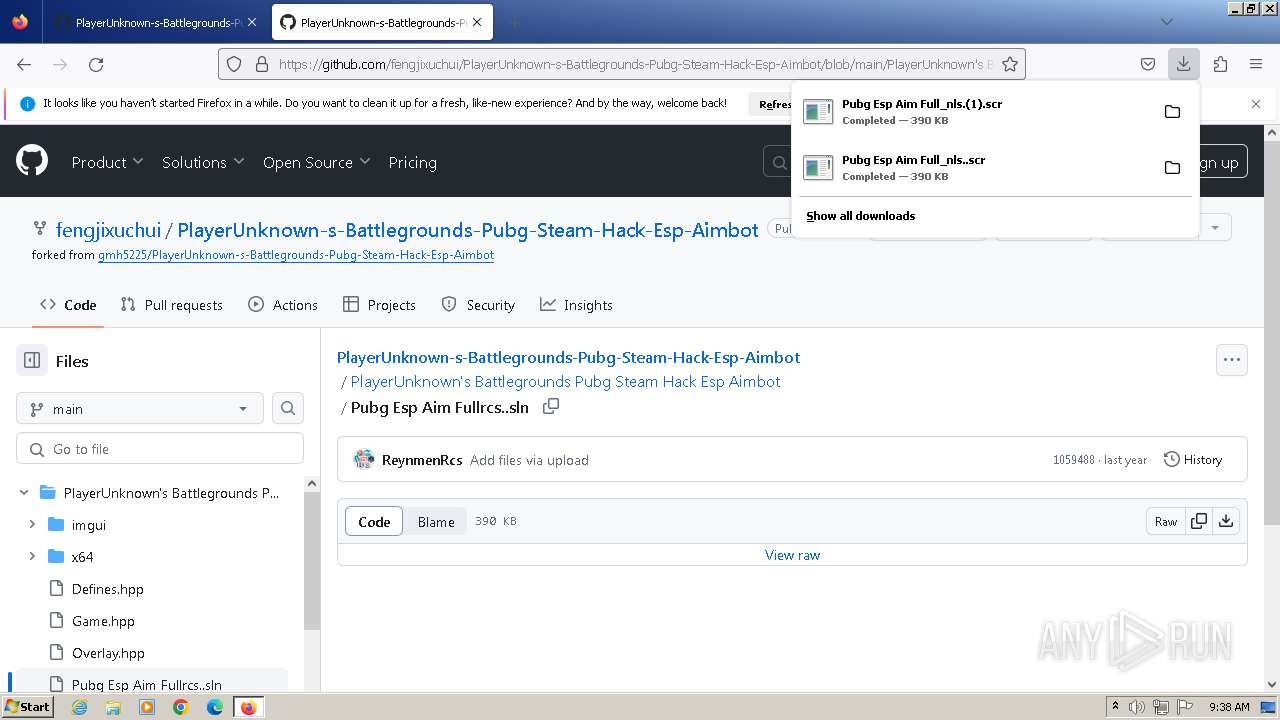Screen dimensions: 1280x720
Task: Click volume icon in system tray
Action: (1137, 707)
